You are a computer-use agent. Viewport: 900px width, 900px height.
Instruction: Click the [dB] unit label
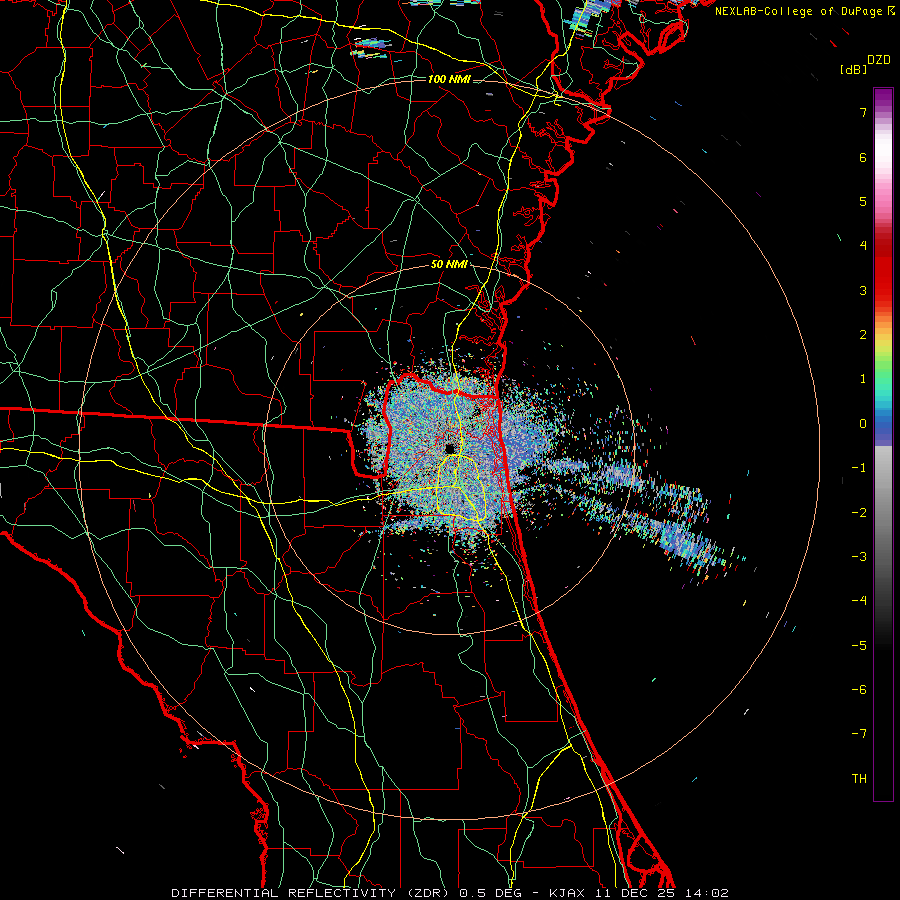[853, 69]
